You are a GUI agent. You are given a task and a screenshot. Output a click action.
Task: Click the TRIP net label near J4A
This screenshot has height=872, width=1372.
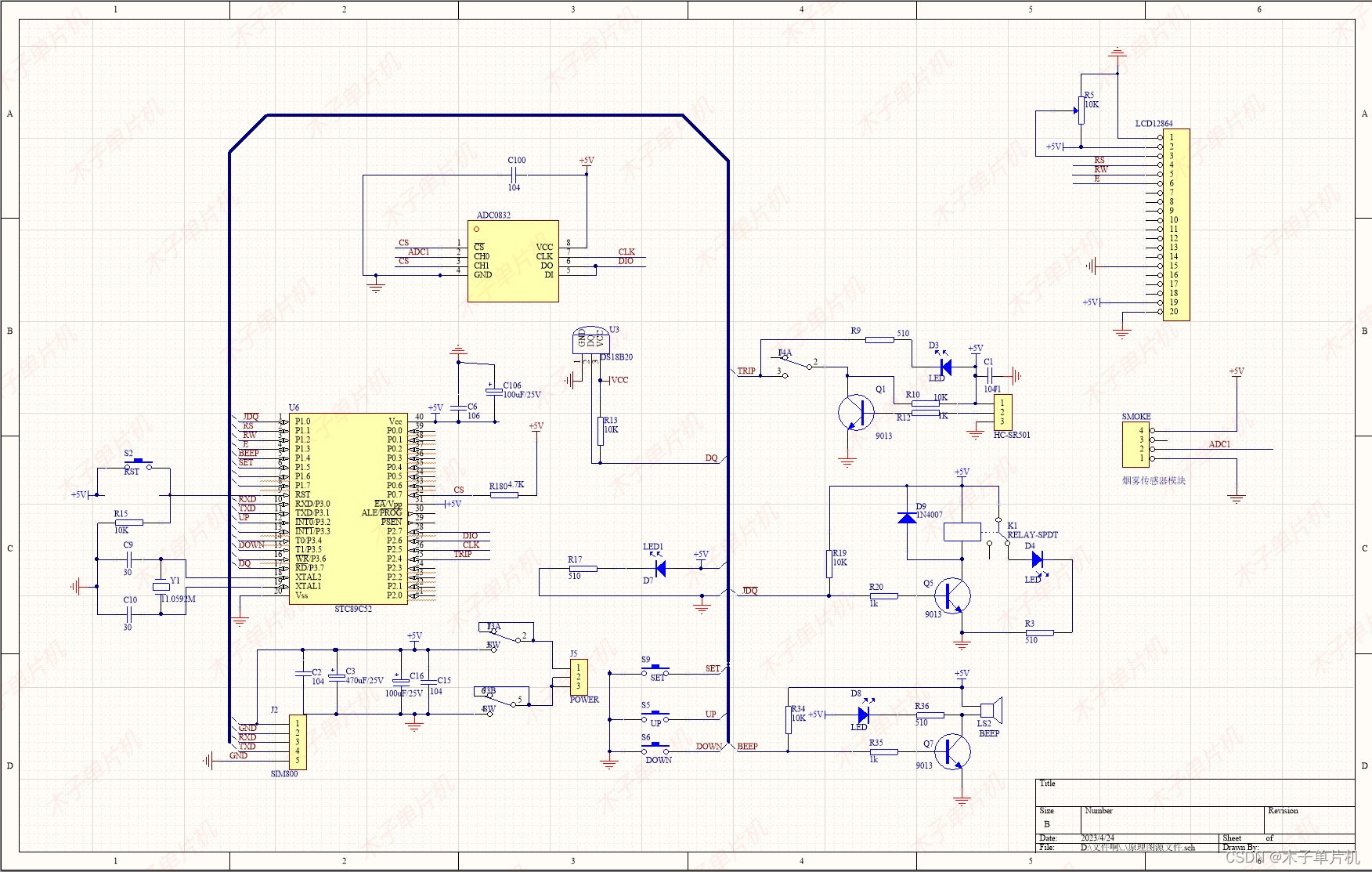click(x=746, y=371)
